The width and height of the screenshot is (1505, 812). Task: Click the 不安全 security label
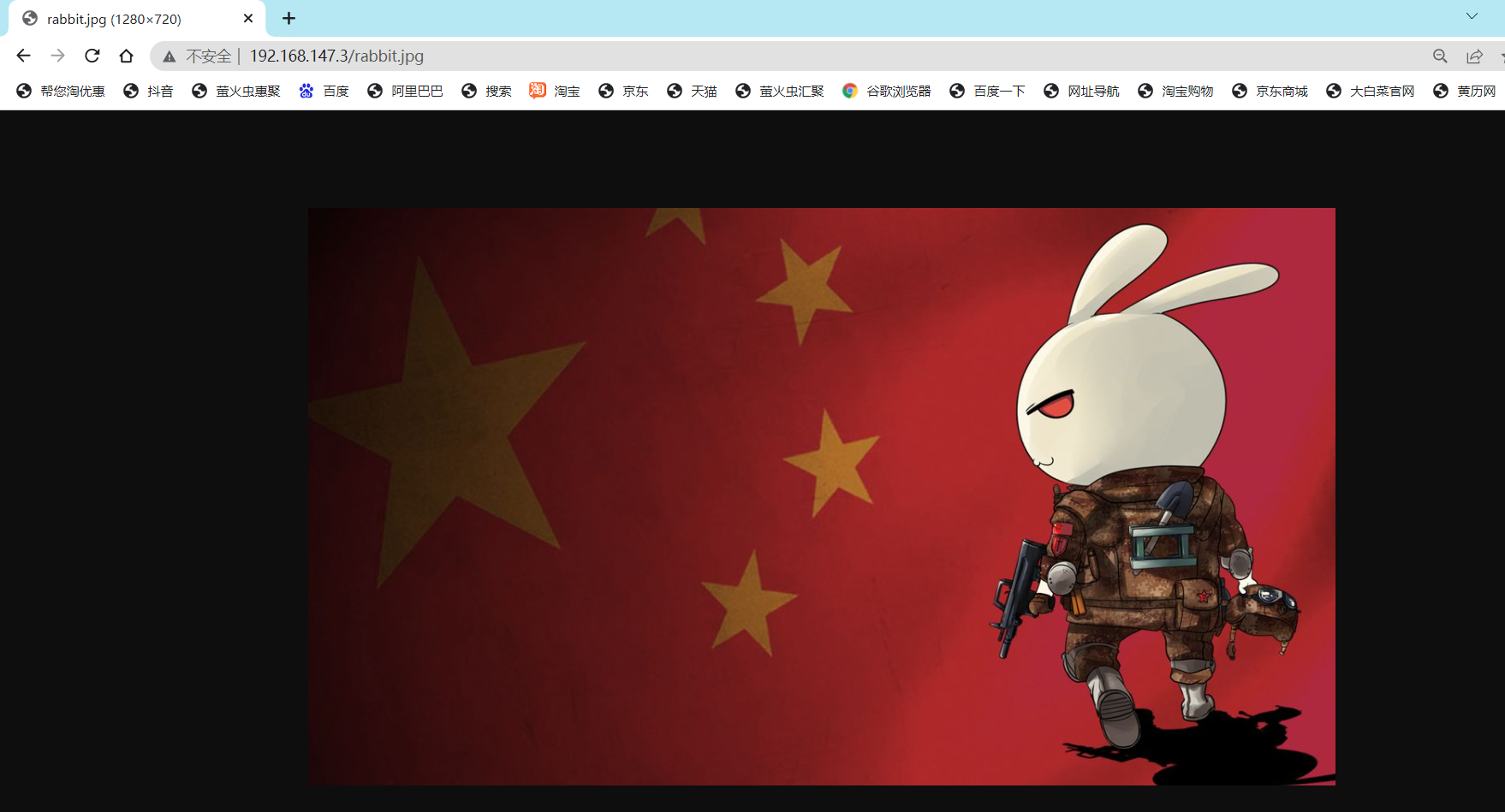pyautogui.click(x=209, y=56)
